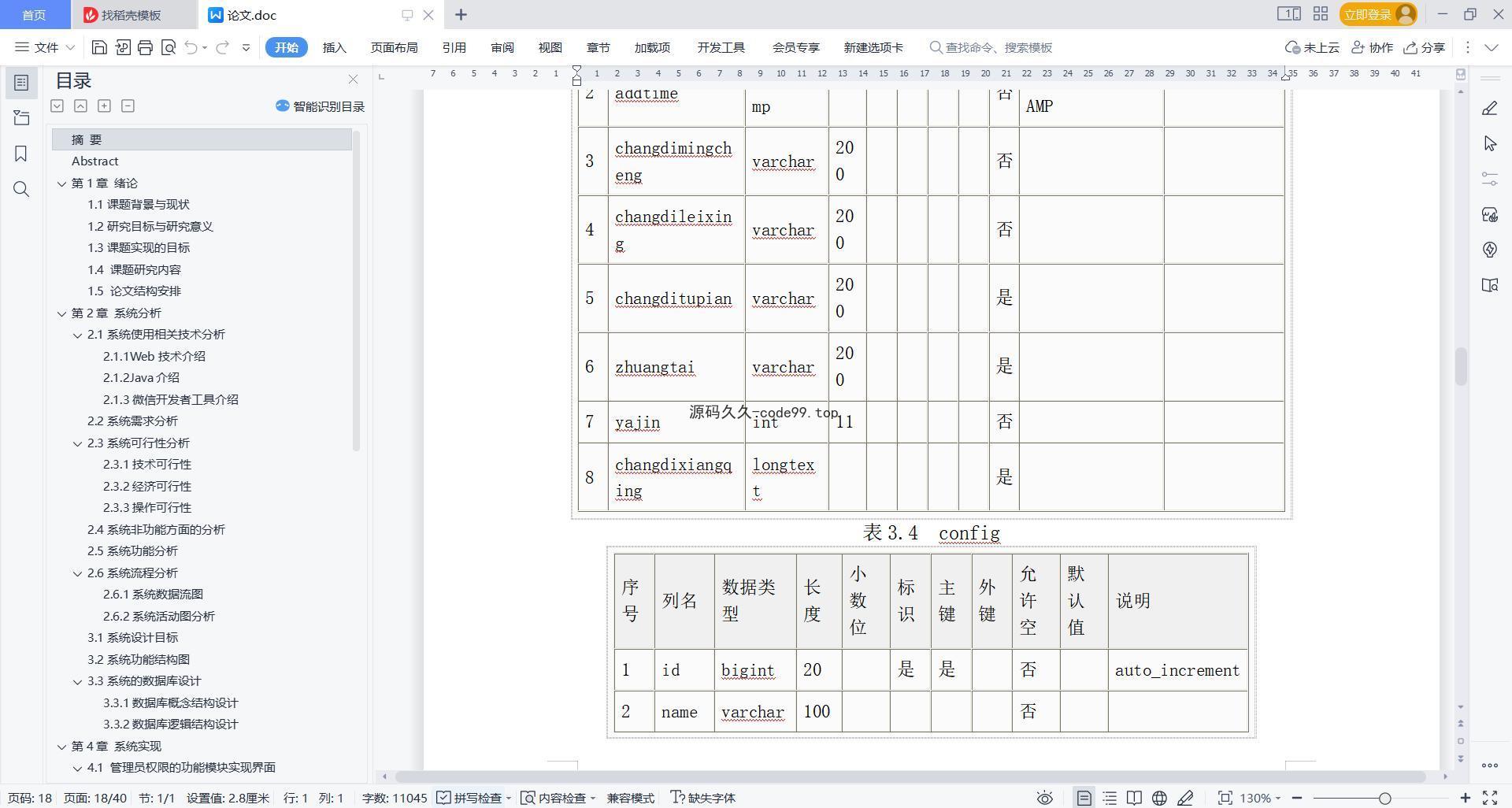Open a new tab with the plus icon
Viewport: 1512px width, 808px height.
tap(461, 14)
